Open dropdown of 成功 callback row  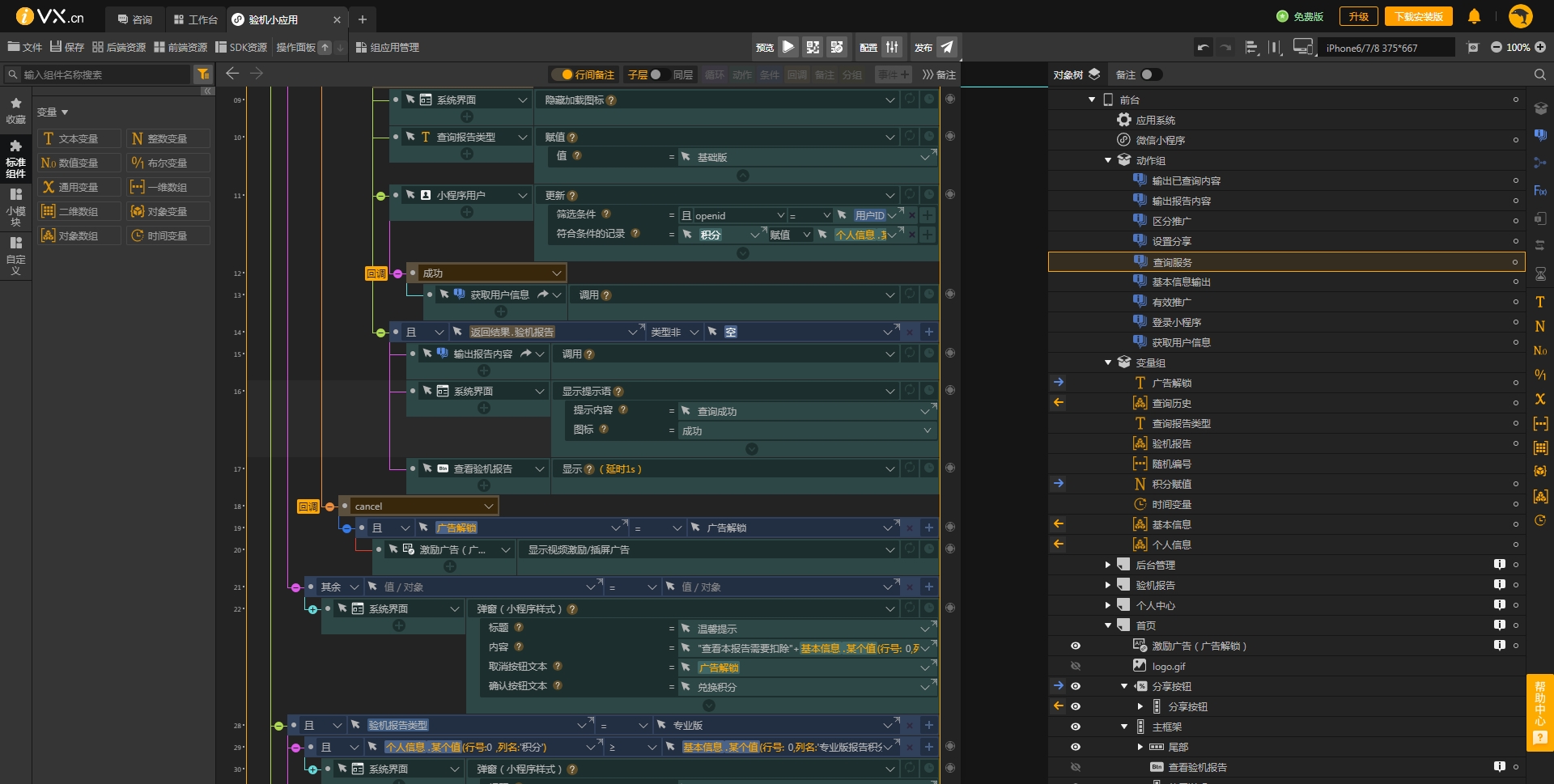557,273
